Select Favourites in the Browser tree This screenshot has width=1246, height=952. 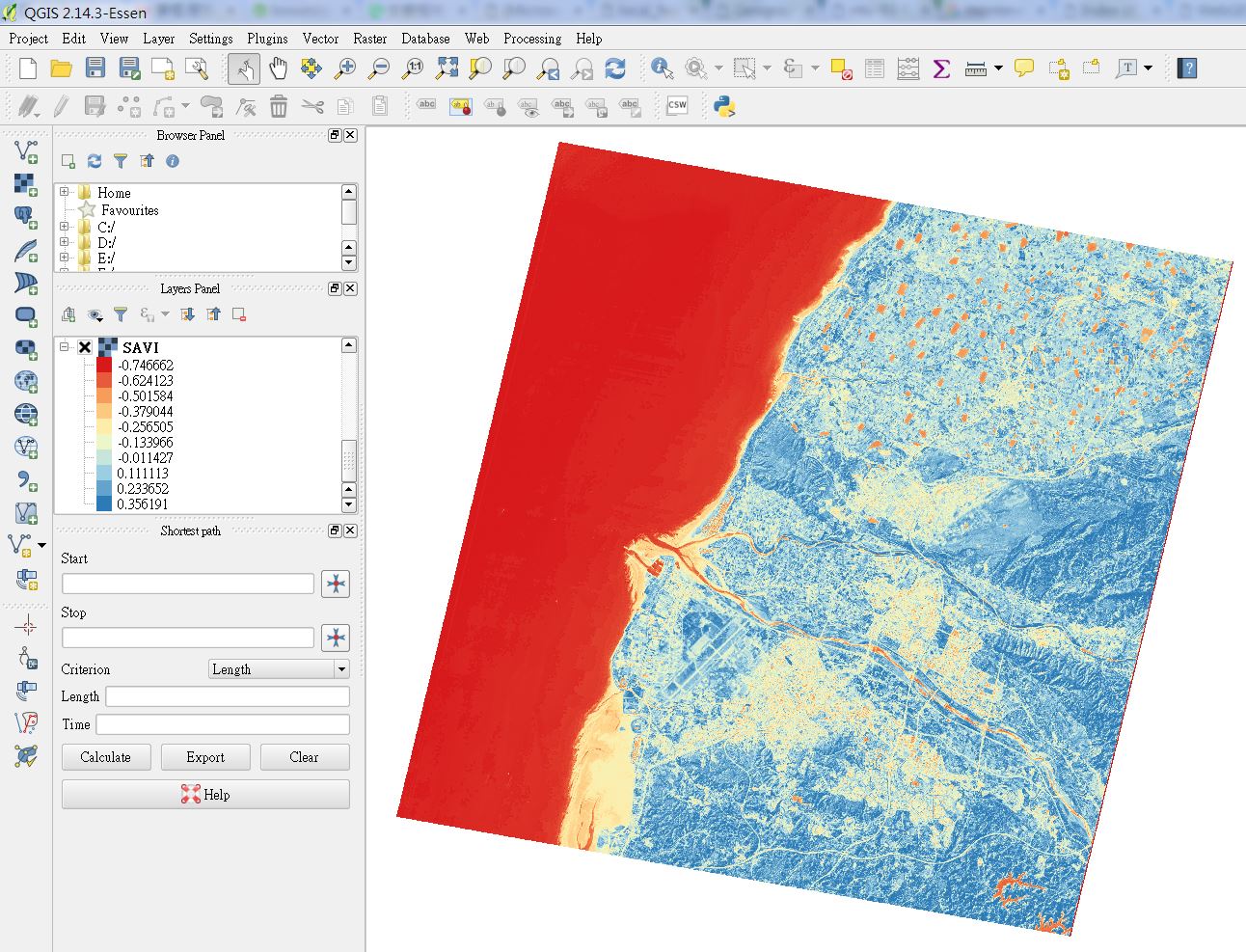[130, 209]
